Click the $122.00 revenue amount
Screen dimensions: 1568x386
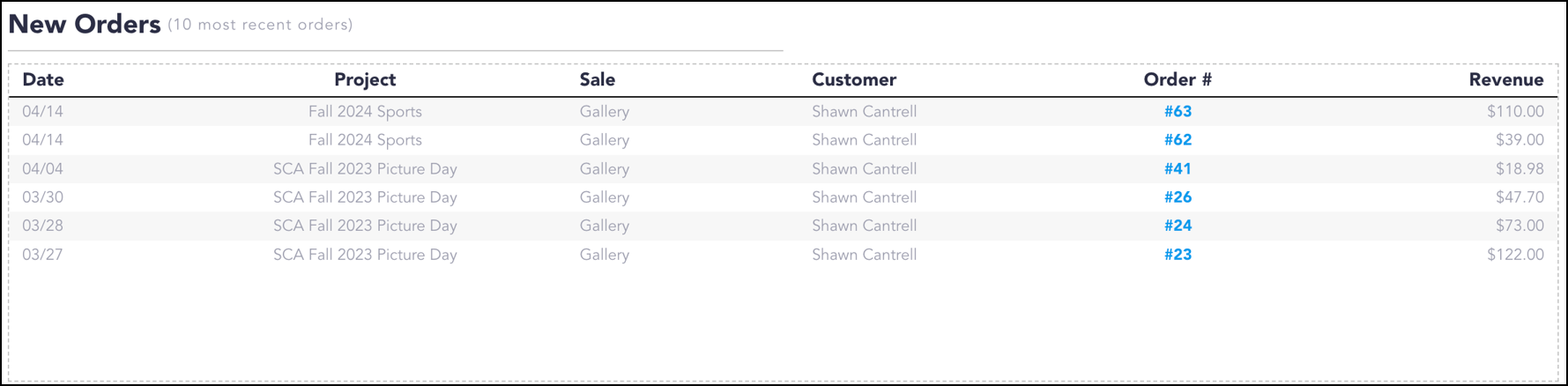point(1515,255)
